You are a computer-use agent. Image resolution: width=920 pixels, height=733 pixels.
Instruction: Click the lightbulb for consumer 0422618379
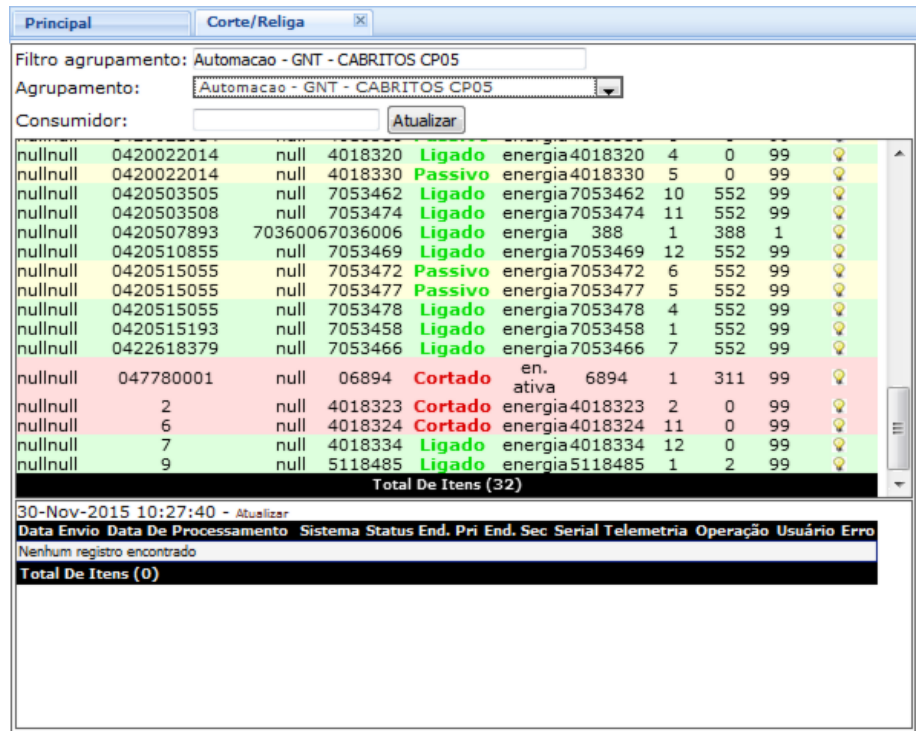[x=839, y=348]
